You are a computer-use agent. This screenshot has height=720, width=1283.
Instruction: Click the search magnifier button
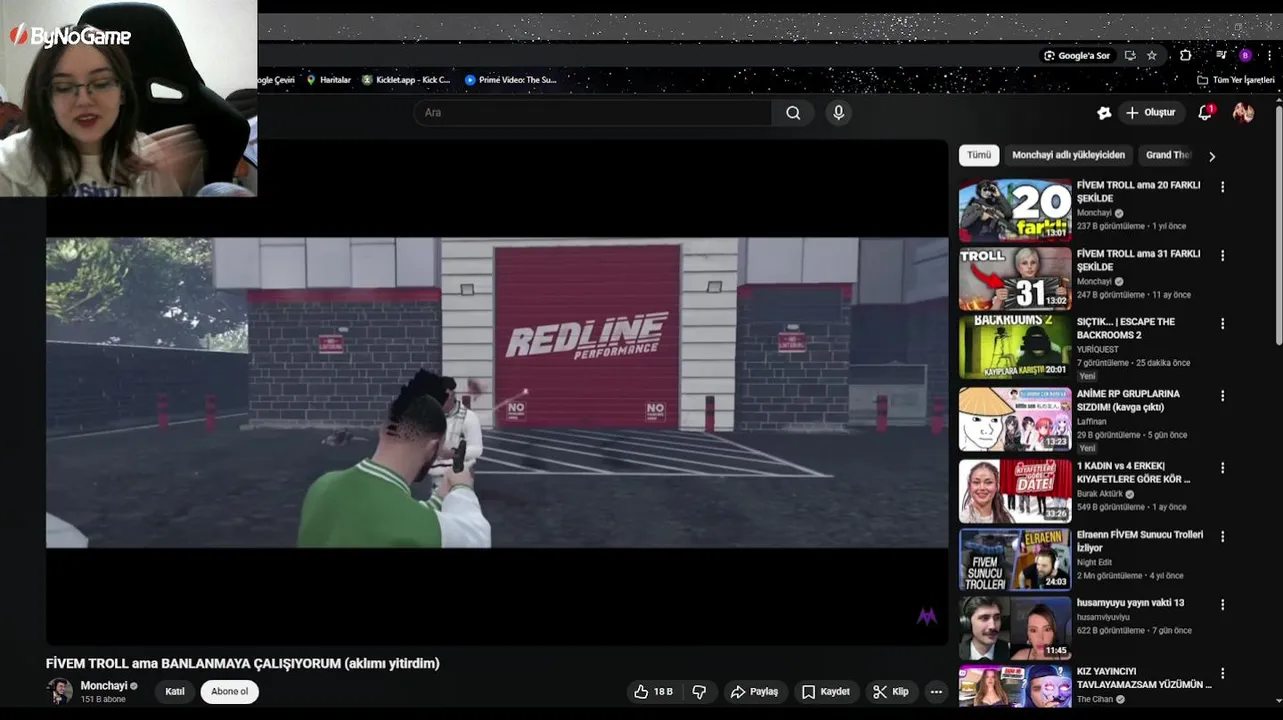click(x=793, y=113)
